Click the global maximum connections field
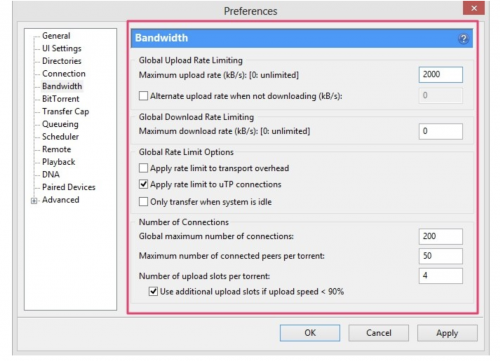The image size is (500, 361). [441, 236]
